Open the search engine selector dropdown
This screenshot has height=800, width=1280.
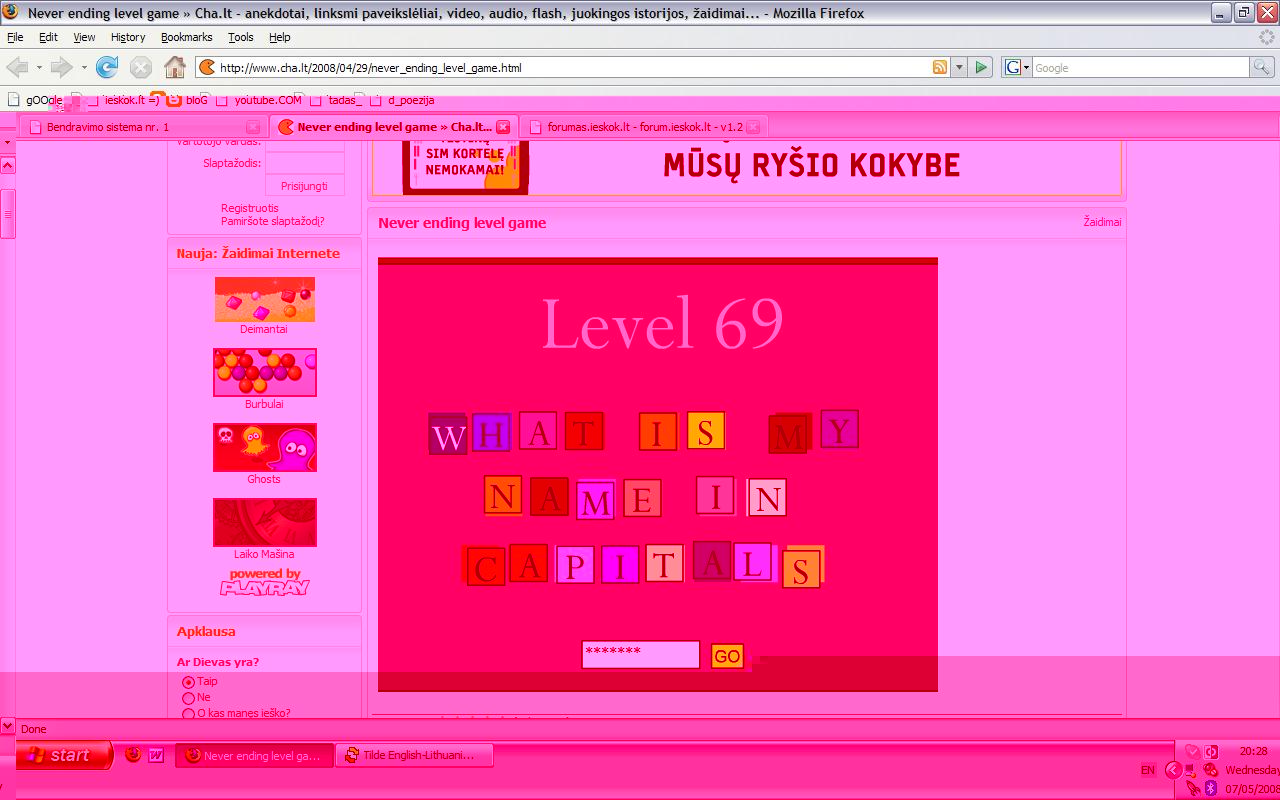click(1026, 67)
